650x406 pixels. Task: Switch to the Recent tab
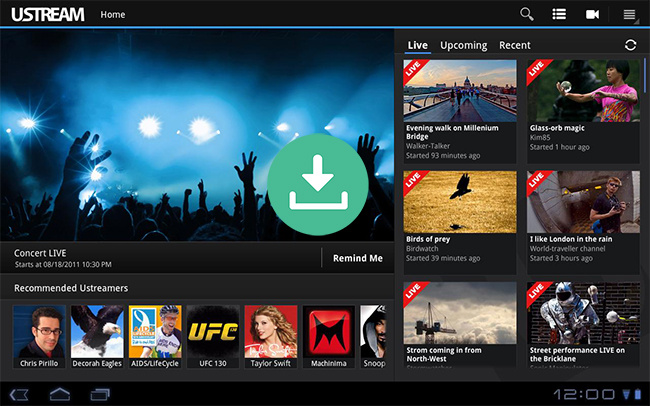tap(514, 45)
